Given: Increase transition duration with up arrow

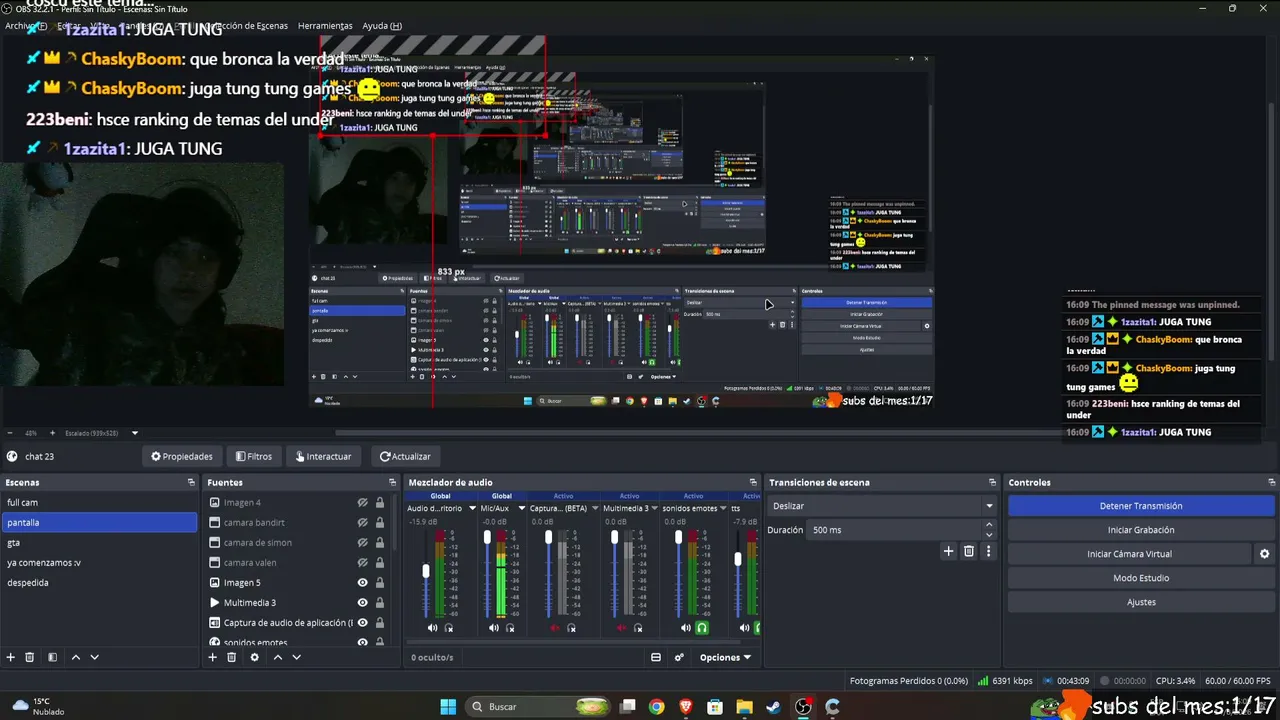Looking at the screenshot, I should click(990, 524).
